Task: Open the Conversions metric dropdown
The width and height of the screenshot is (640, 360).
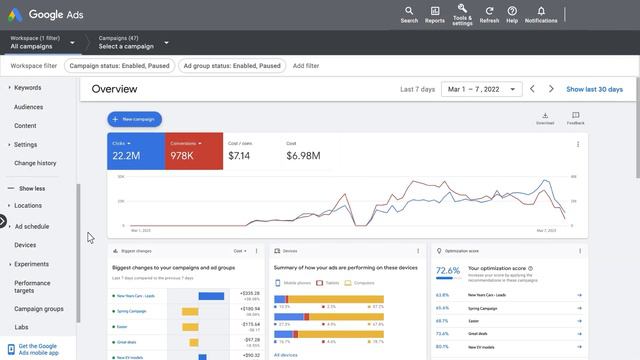Action: pyautogui.click(x=186, y=144)
